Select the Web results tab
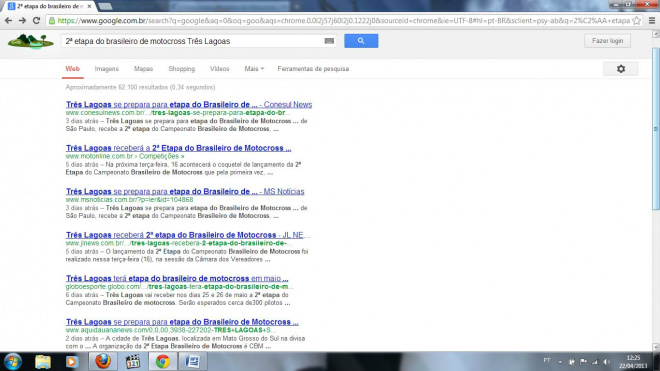 pos(72,69)
